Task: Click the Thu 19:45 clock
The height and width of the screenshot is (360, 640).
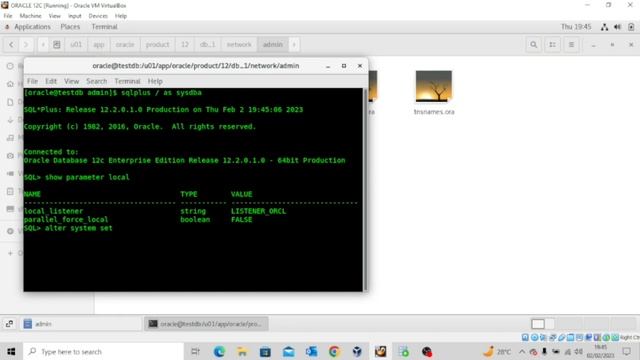Action: coord(576,27)
